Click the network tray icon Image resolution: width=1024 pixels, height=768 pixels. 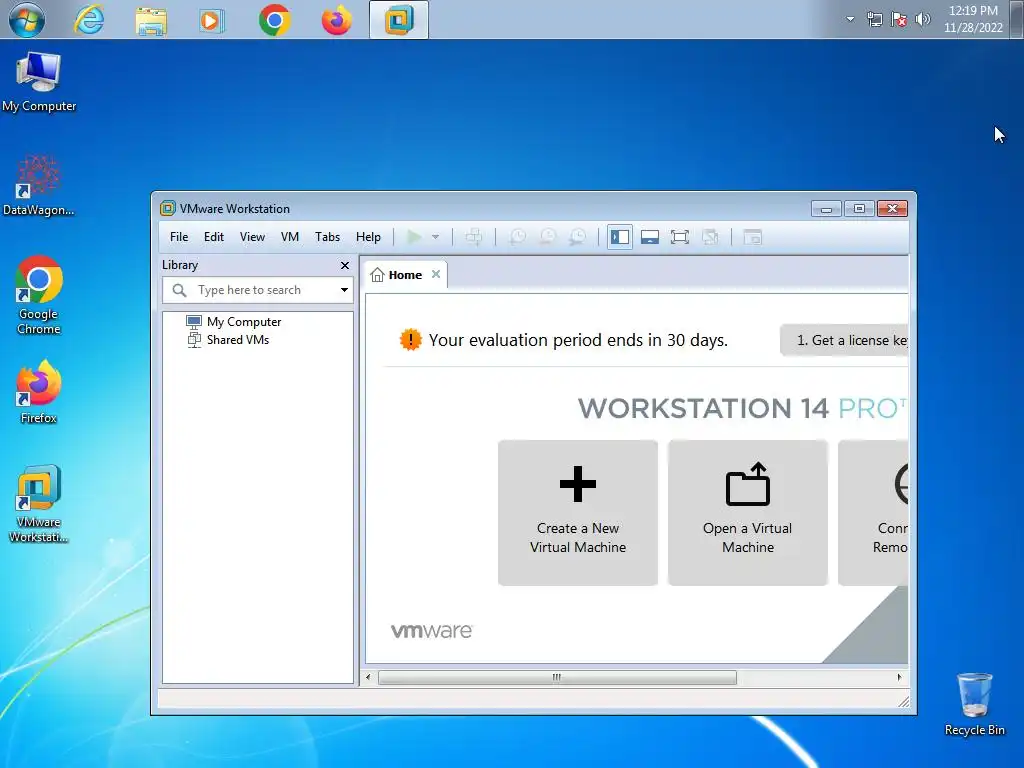click(874, 19)
